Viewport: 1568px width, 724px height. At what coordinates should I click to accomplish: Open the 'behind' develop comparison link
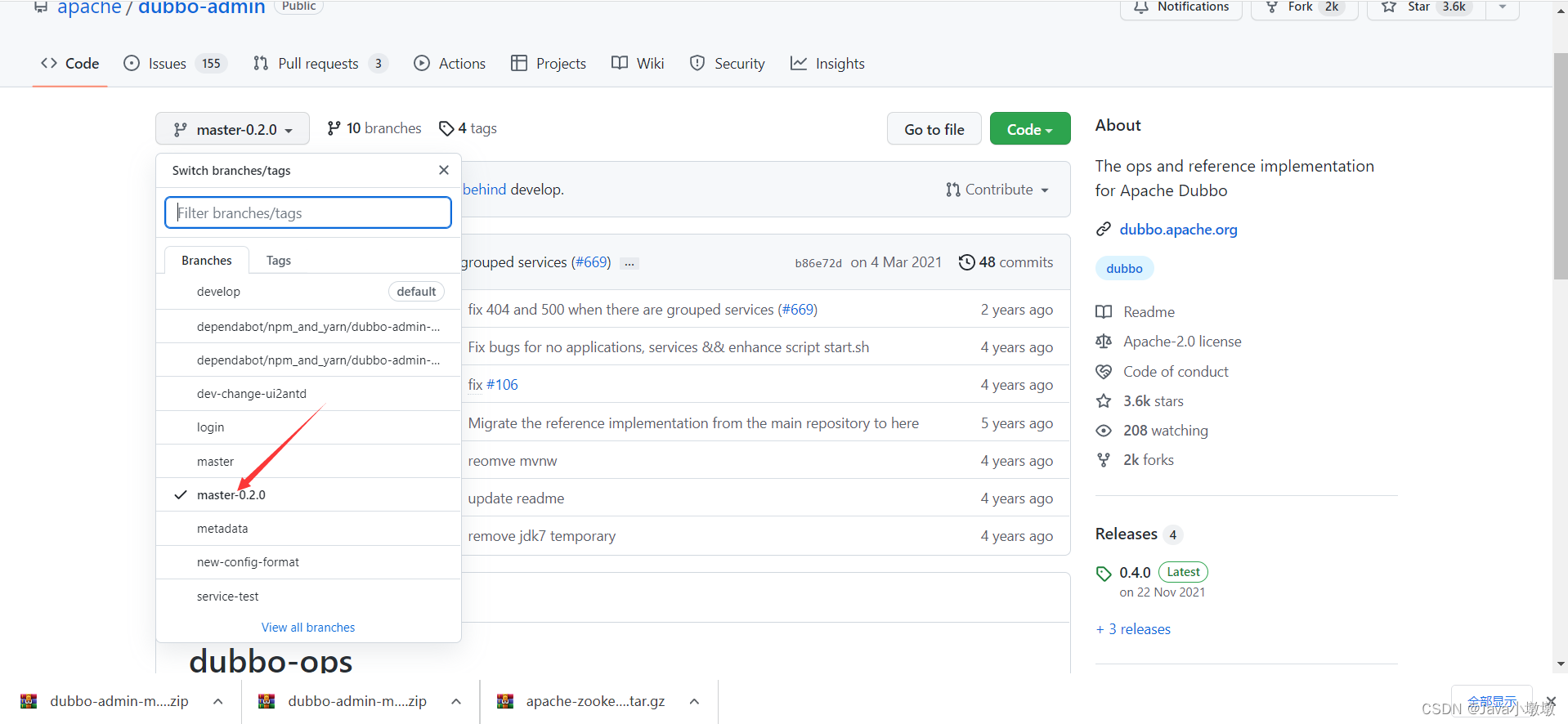pyautogui.click(x=485, y=190)
